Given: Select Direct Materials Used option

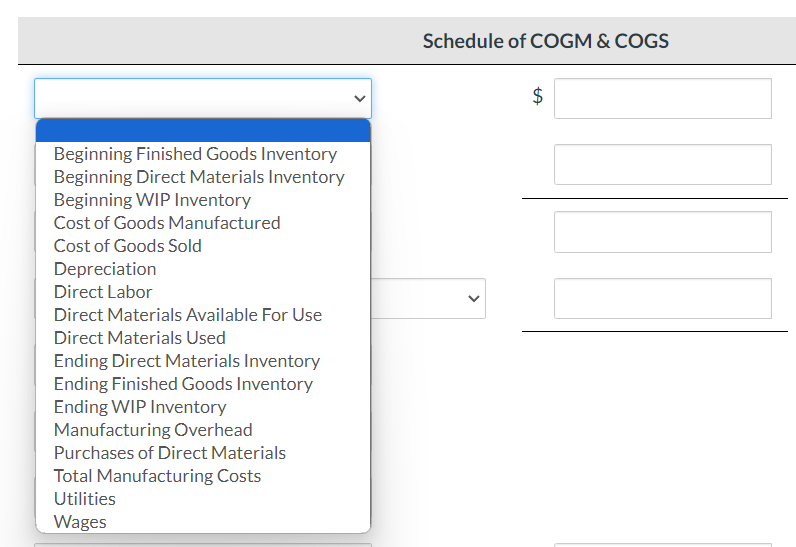Looking at the screenshot, I should [140, 338].
